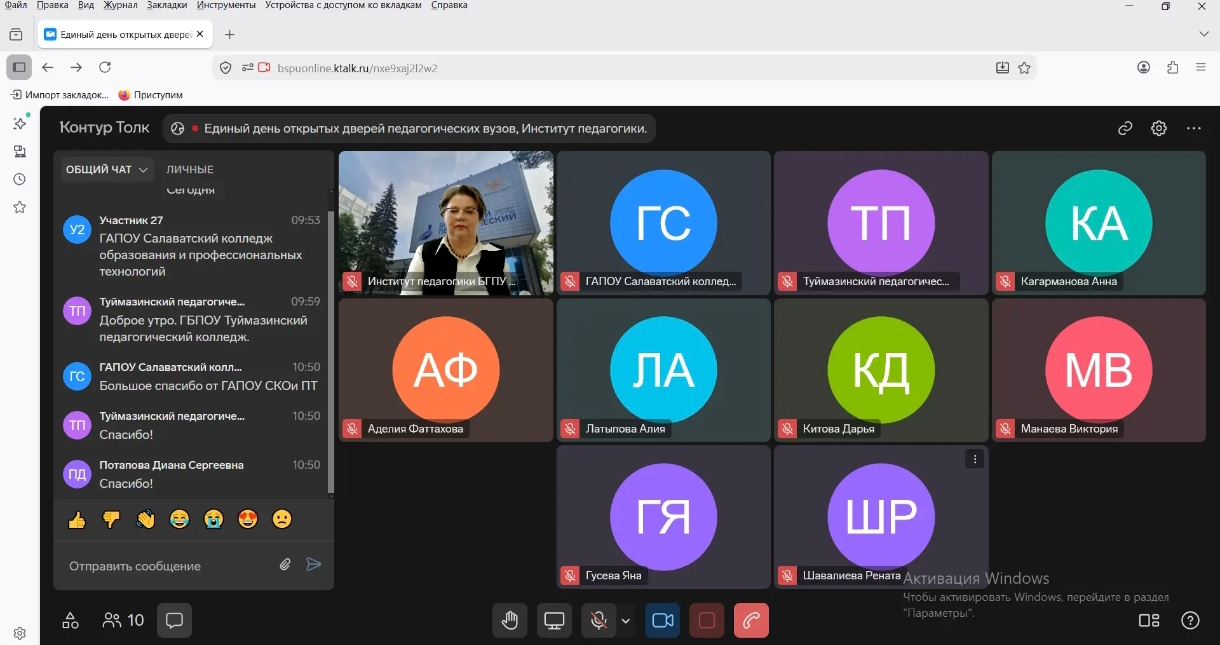Viewport: 1220px width, 645px height.
Task: Open microphone options arrow
Action: [626, 621]
